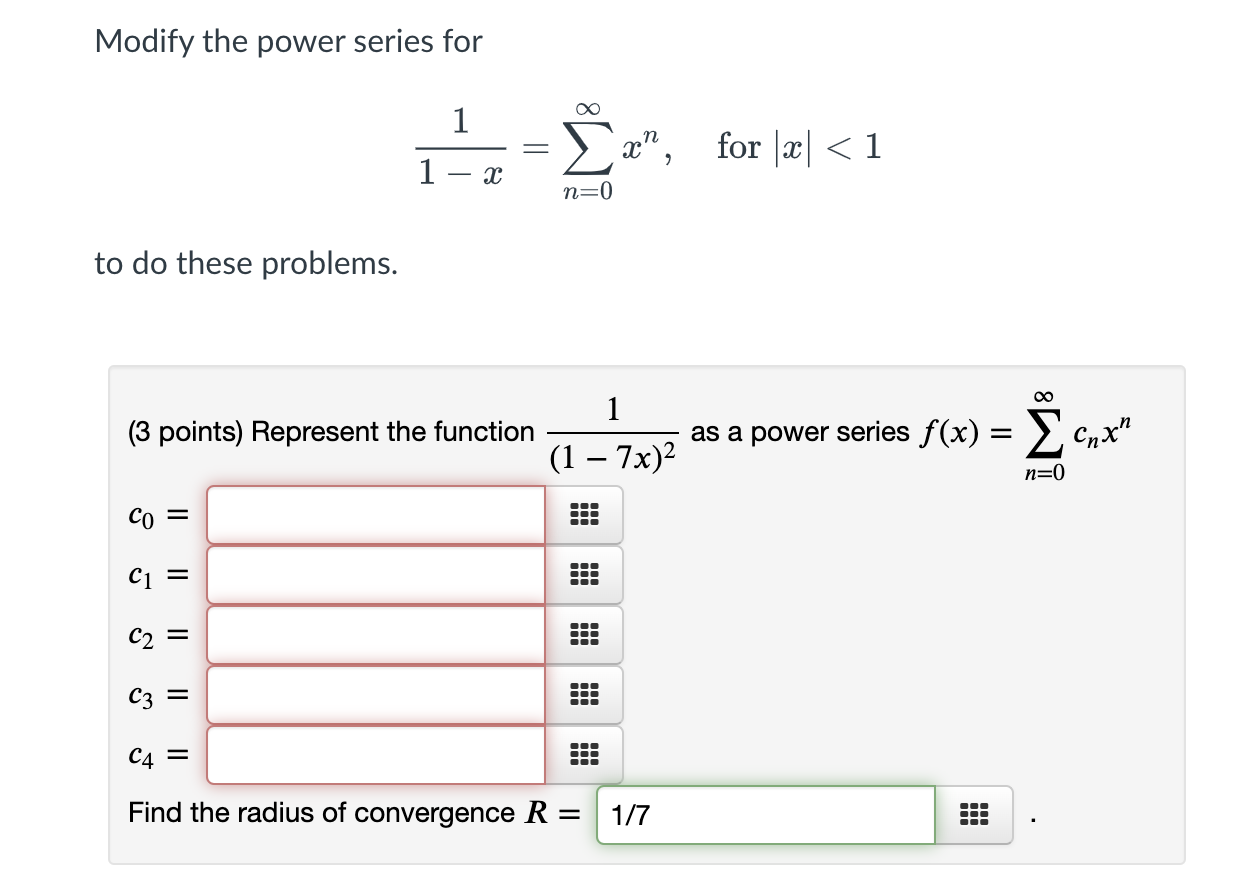Click the grid icon beside the c2 field
The image size is (1240, 884).
(585, 634)
